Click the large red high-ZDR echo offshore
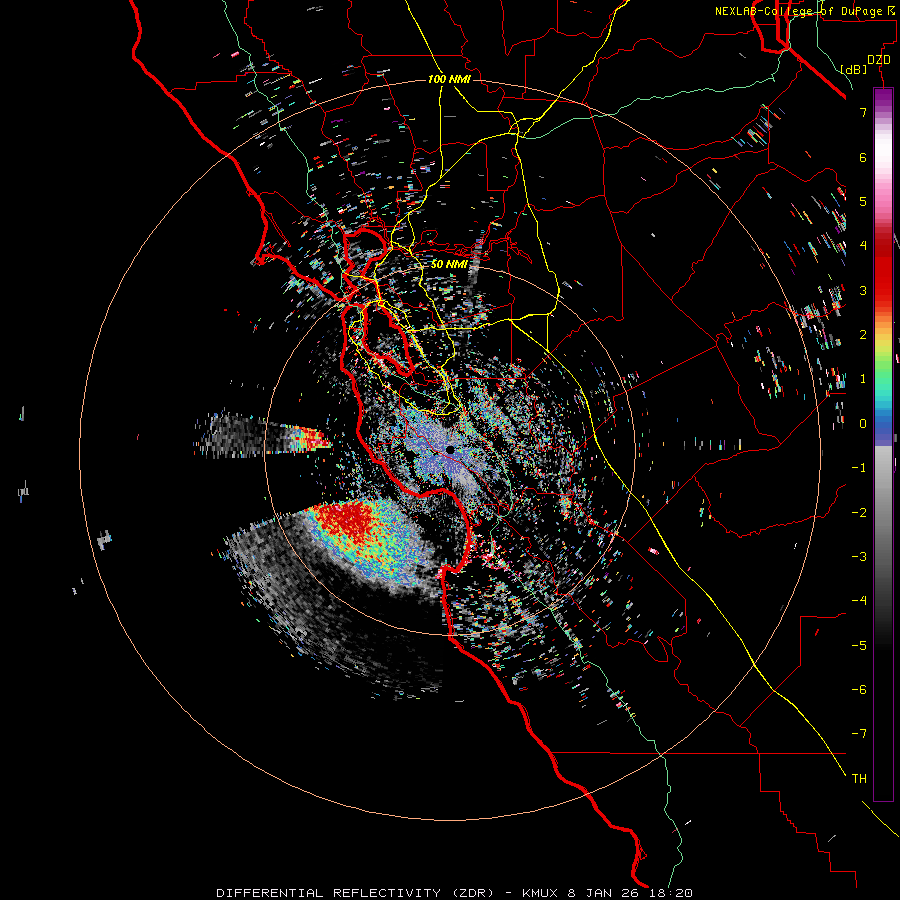Screen dimensions: 900x900 click(350, 522)
